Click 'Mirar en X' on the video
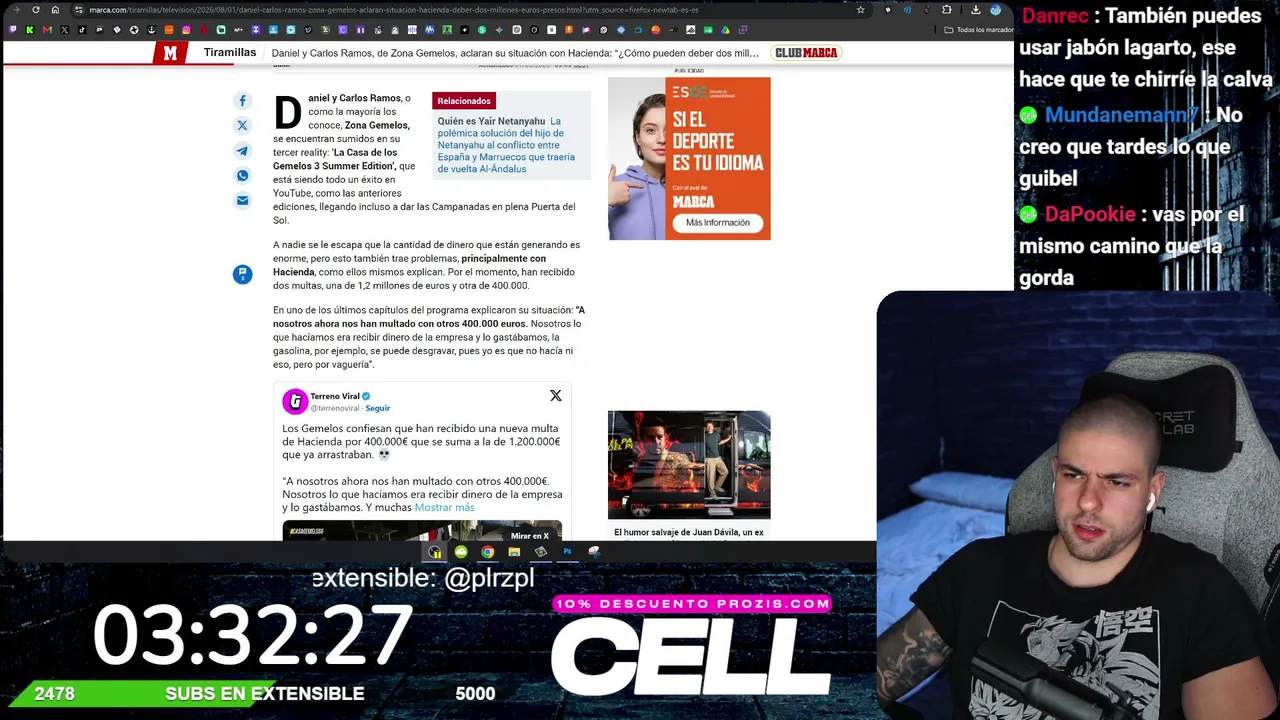 (x=530, y=536)
